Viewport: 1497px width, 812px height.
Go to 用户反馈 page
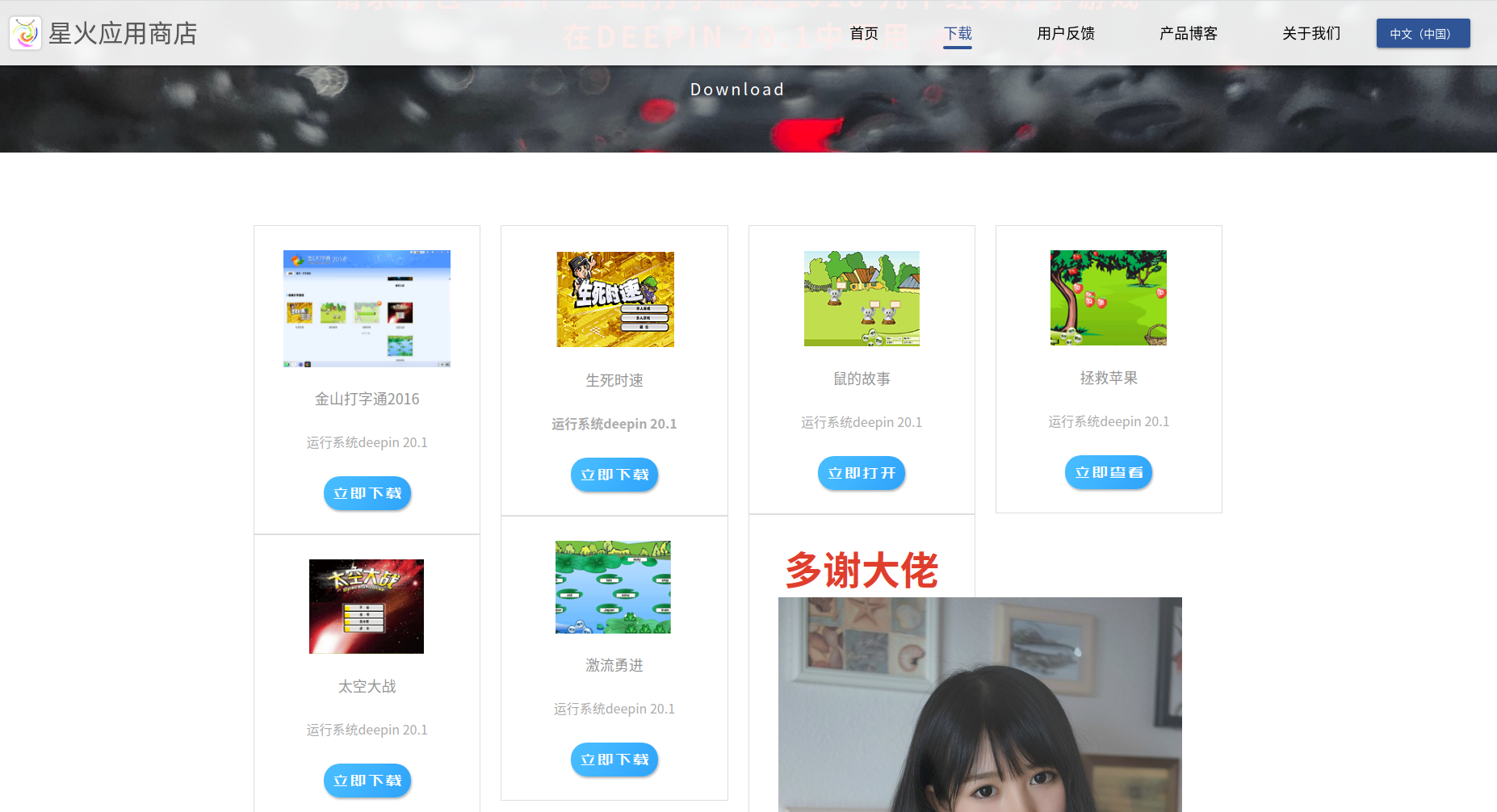click(x=1066, y=33)
